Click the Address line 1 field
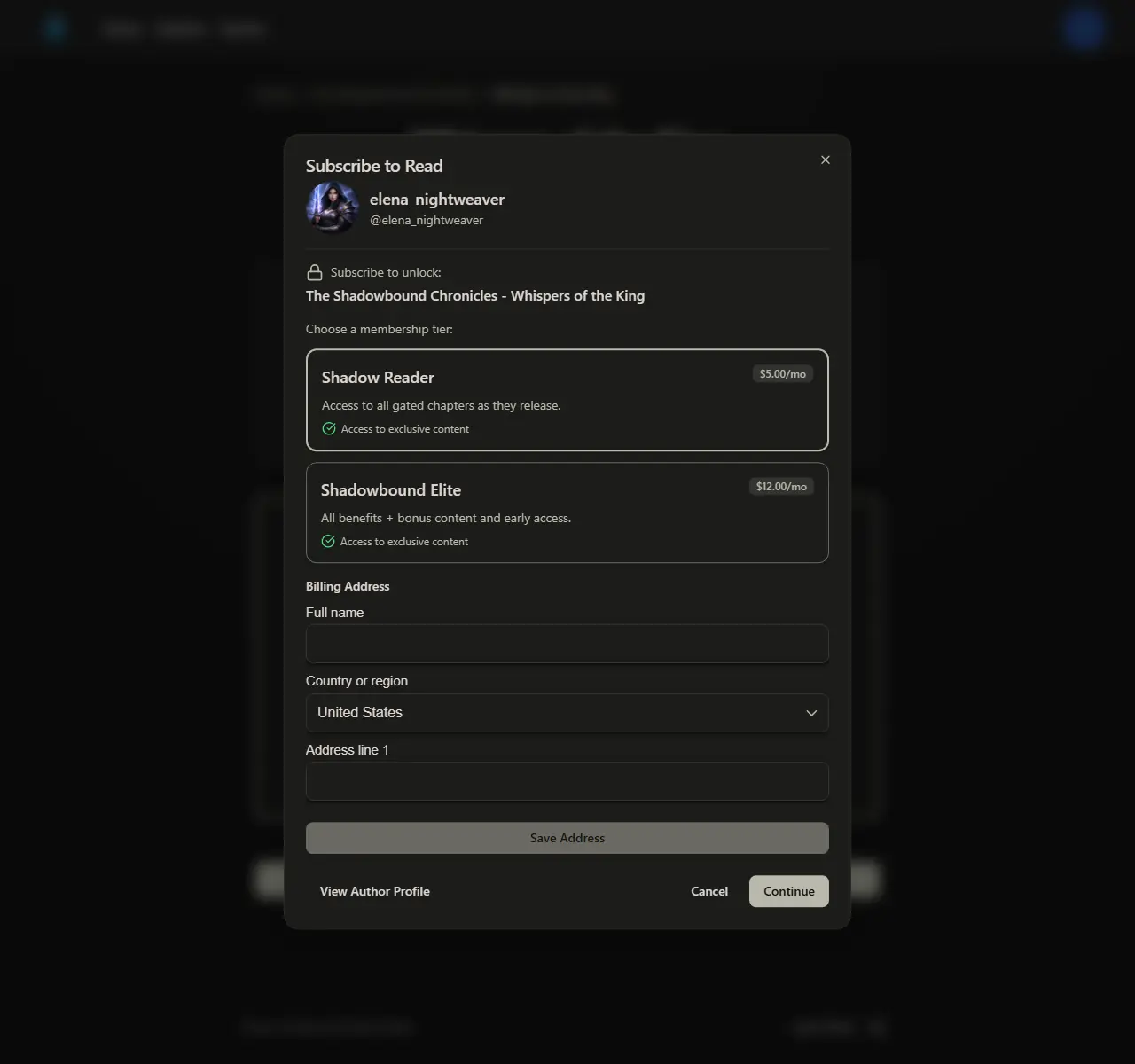Screen dimensions: 1135x1064 [x=567, y=781]
